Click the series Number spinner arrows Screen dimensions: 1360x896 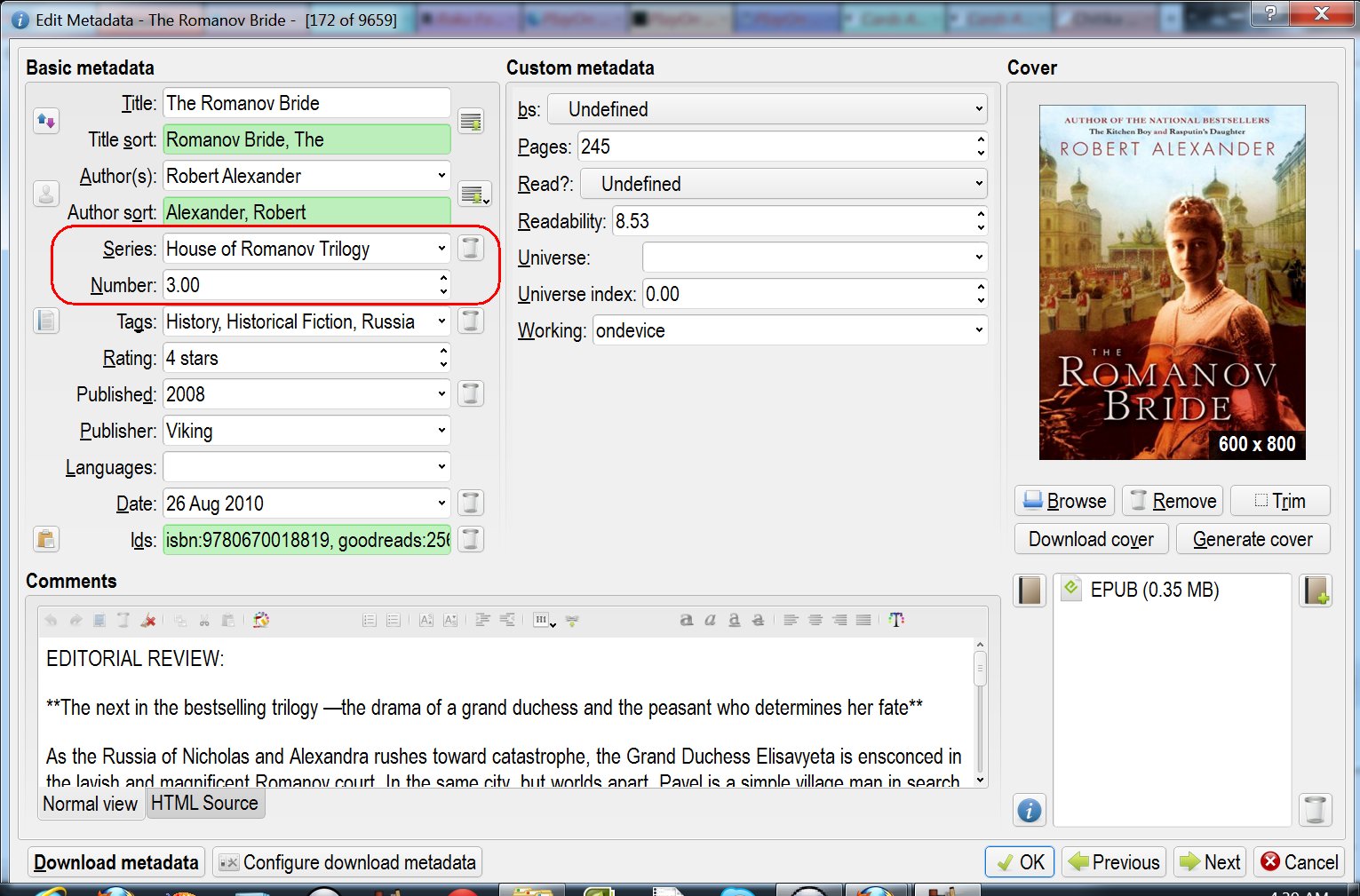(x=443, y=284)
